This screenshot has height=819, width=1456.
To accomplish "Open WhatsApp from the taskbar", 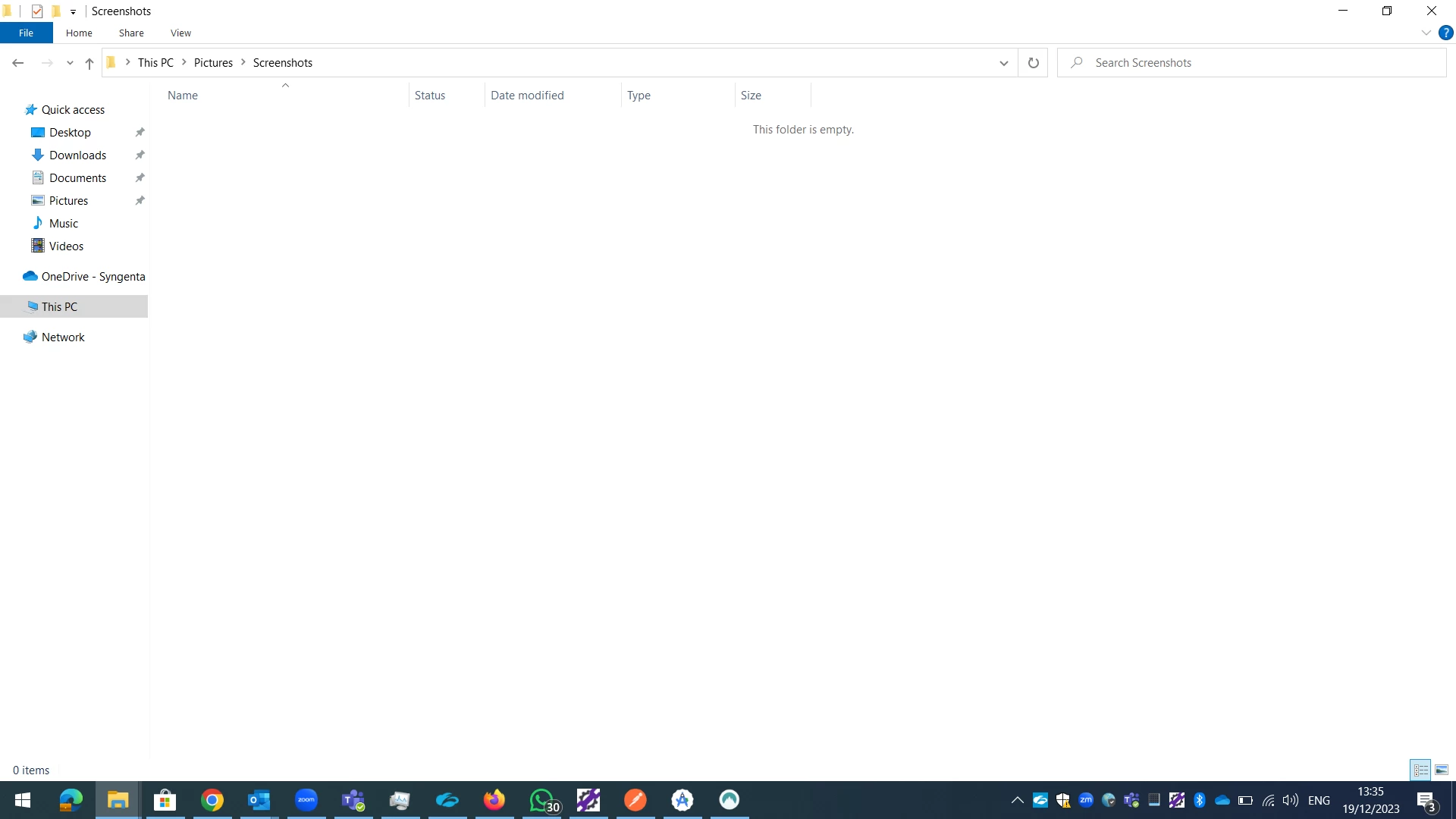I will [x=542, y=800].
